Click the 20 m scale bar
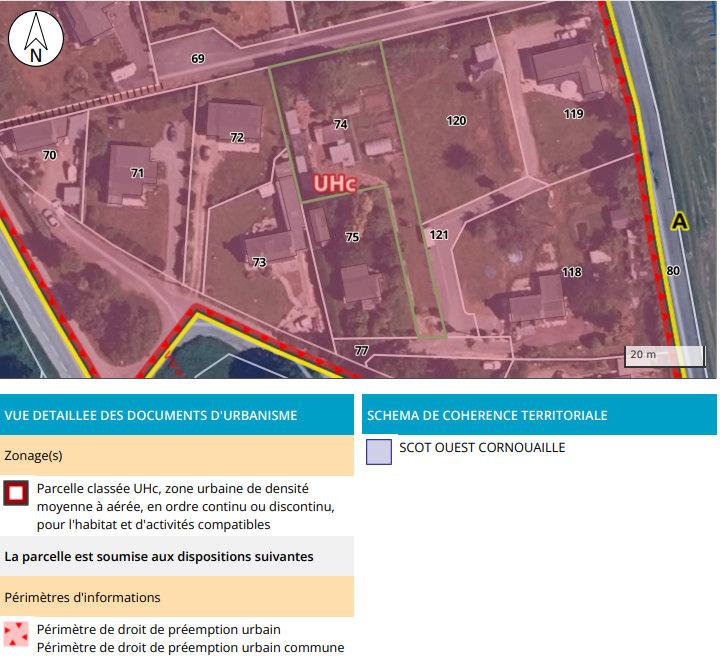720x665 pixels. coord(664,355)
